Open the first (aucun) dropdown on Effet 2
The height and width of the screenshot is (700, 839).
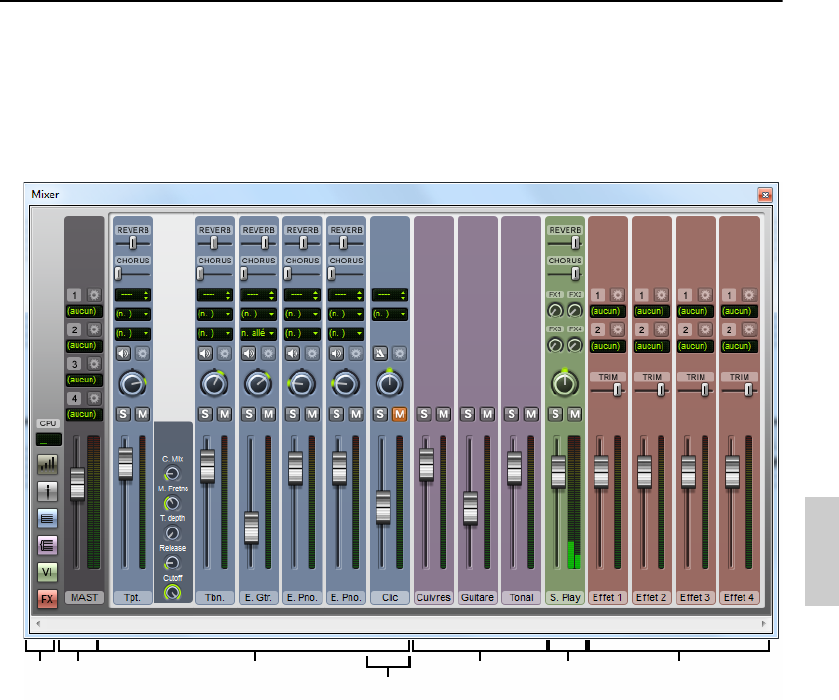click(x=652, y=311)
